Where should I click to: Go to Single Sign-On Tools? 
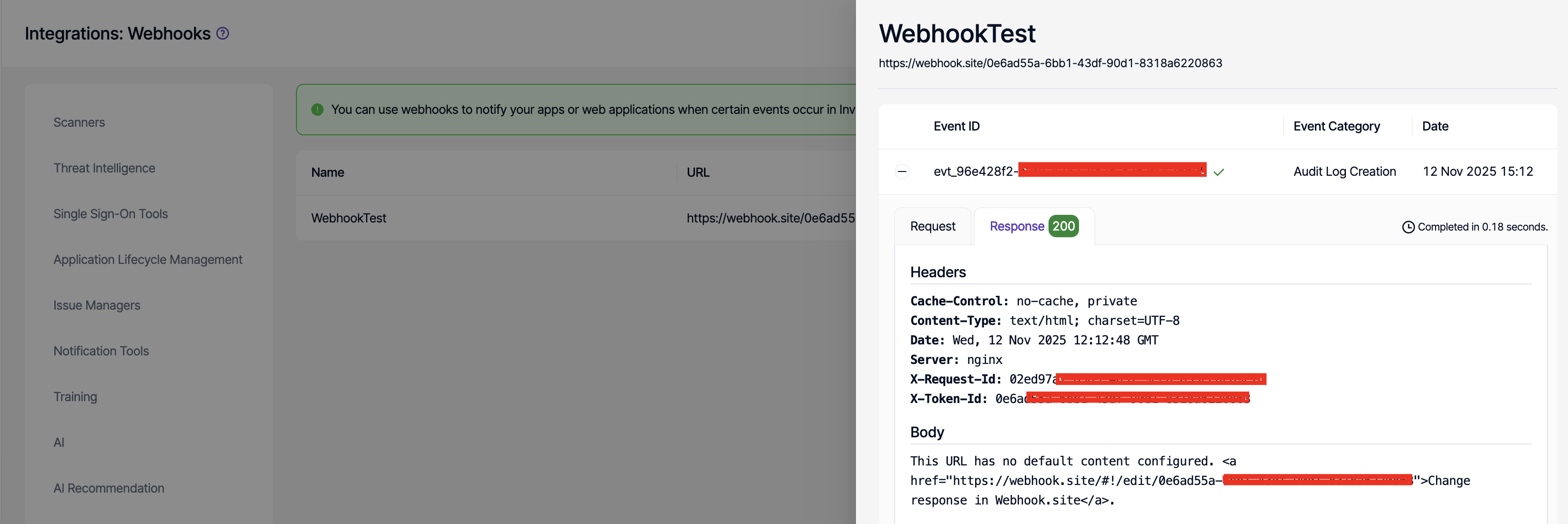110,213
